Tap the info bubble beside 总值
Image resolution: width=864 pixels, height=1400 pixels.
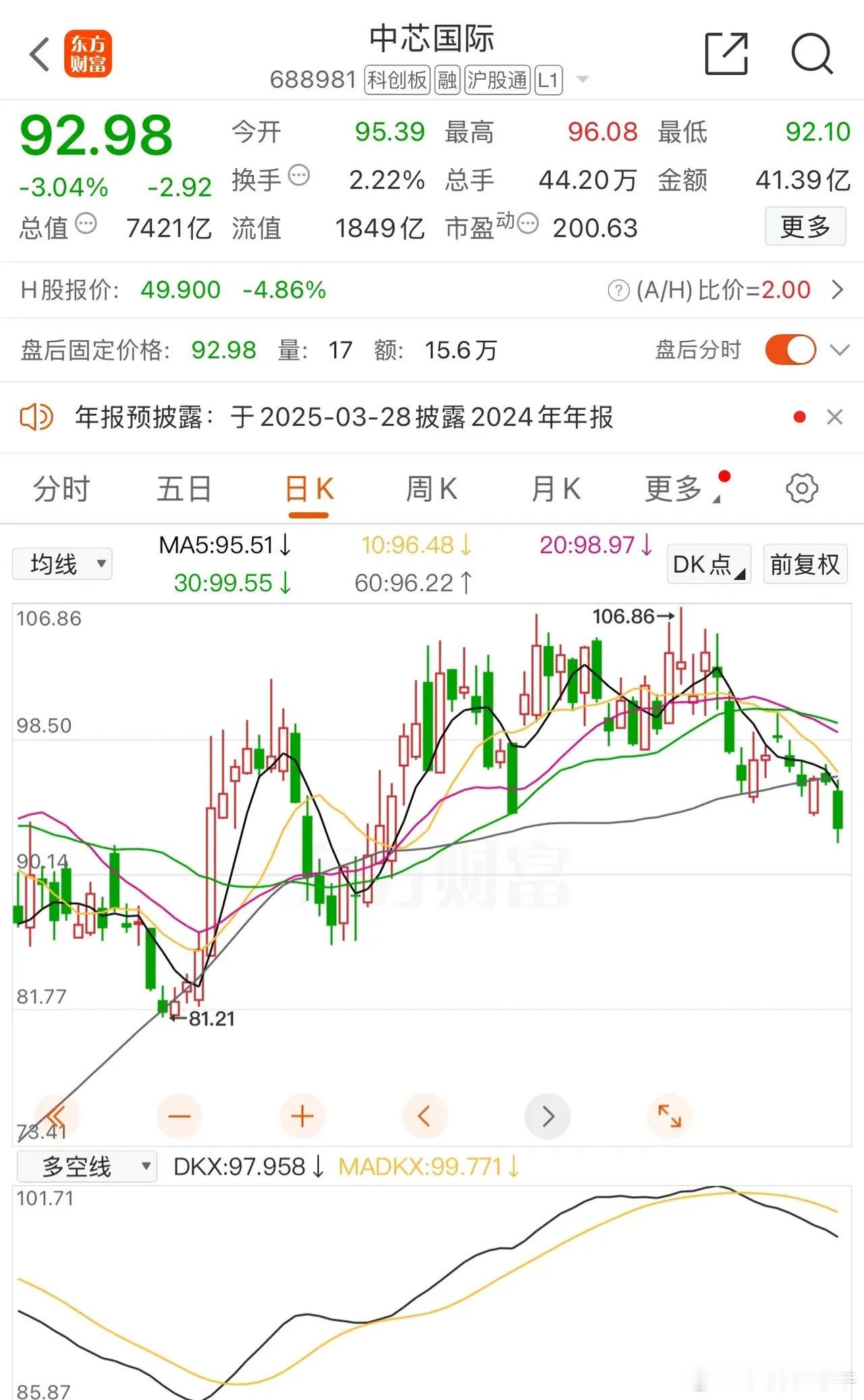(86, 223)
